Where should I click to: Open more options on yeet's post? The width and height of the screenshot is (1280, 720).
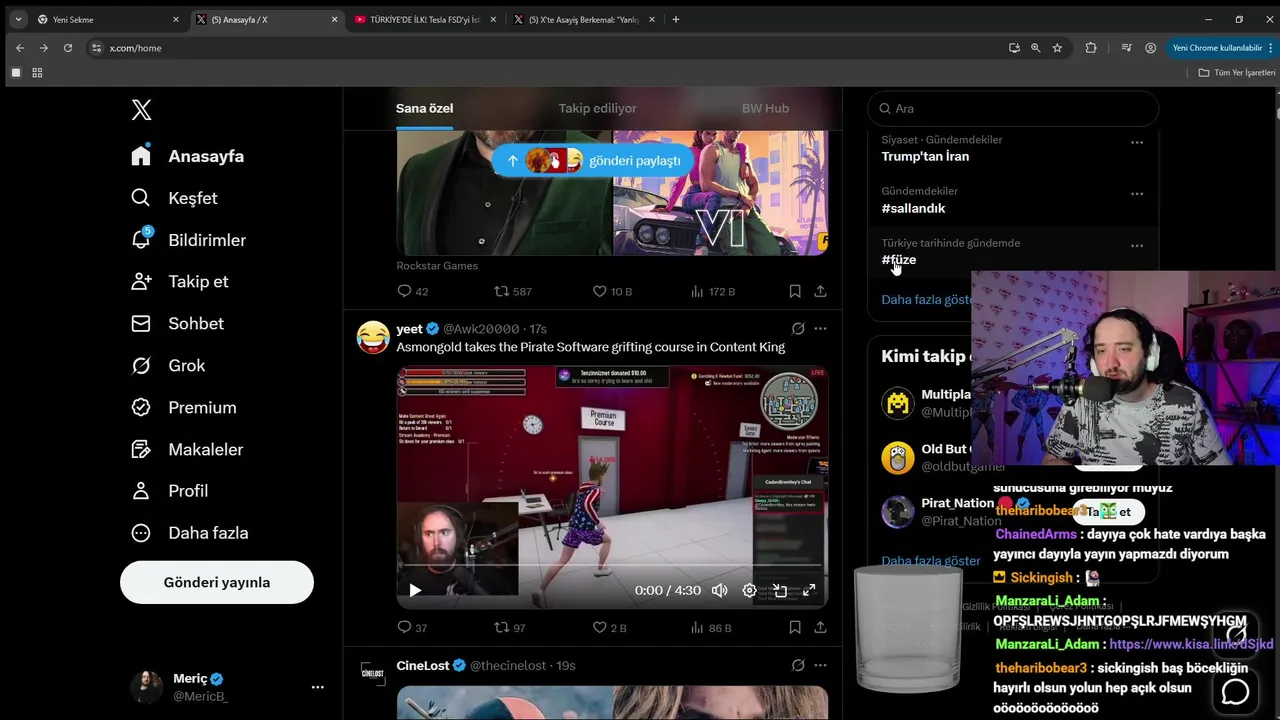820,328
